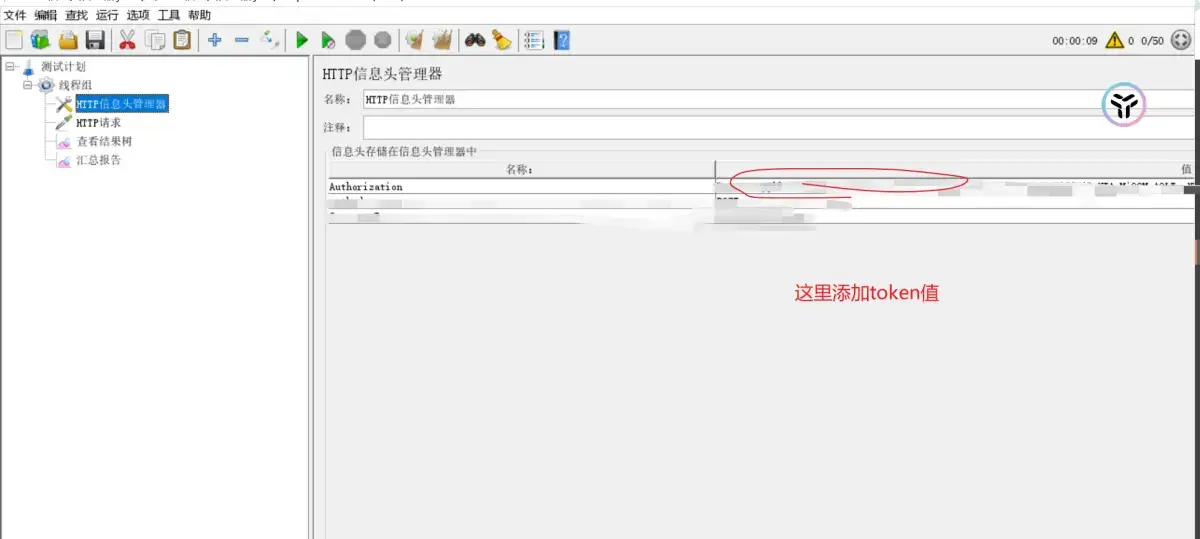
Task: Click the blue plus Add icon
Action: (x=214, y=40)
